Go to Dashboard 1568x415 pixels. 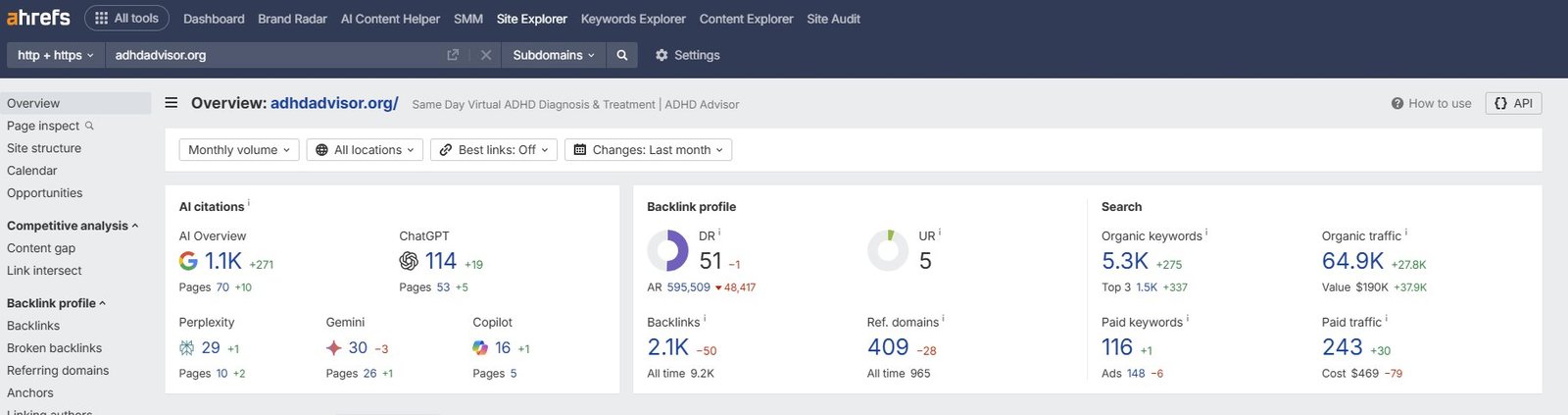point(214,19)
